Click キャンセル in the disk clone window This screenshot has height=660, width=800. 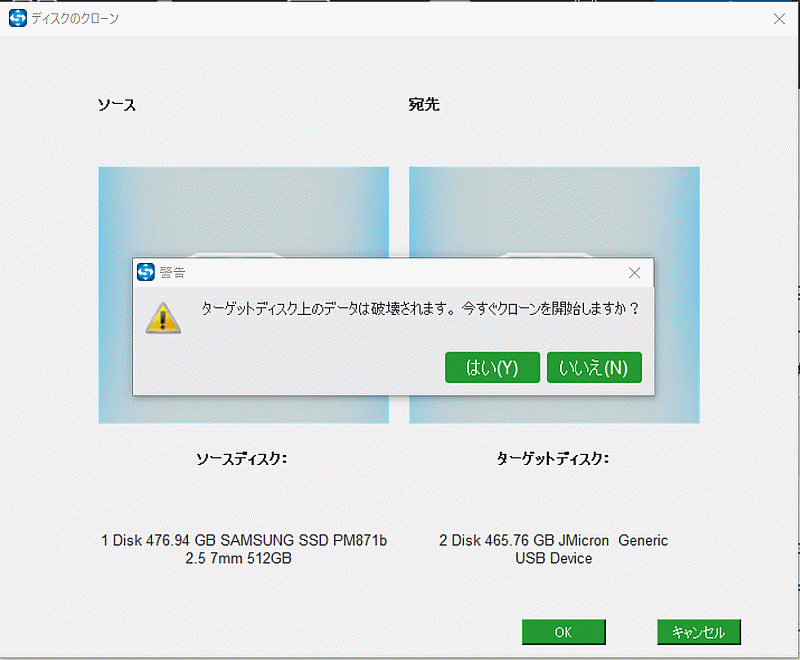tap(698, 632)
